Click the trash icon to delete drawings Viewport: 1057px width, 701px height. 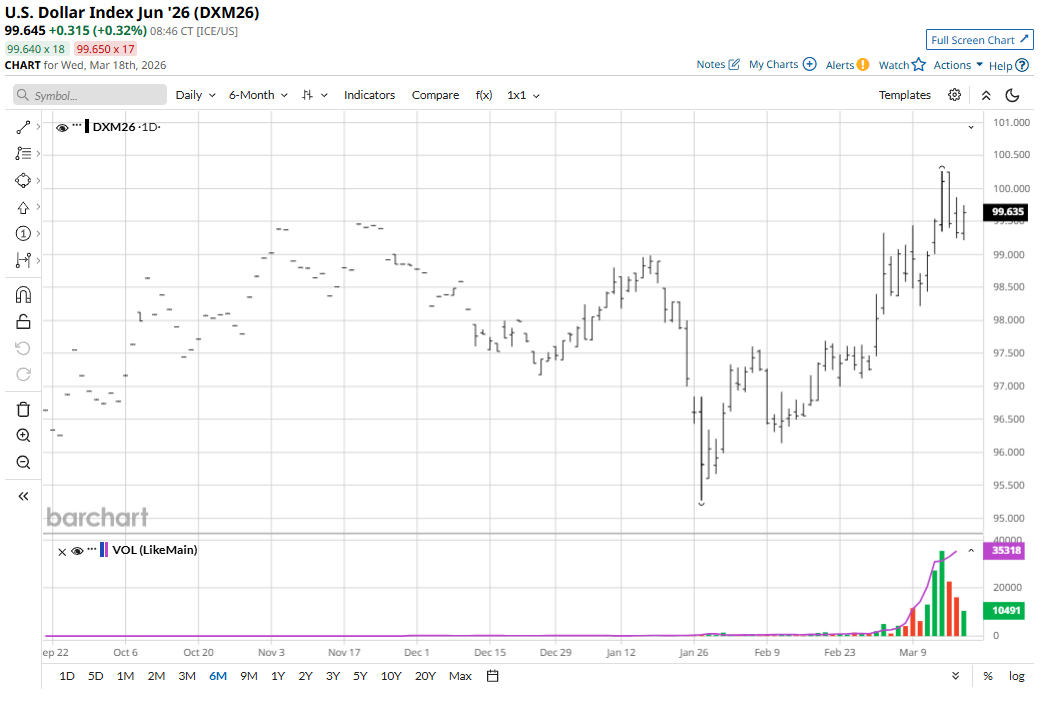pos(24,409)
